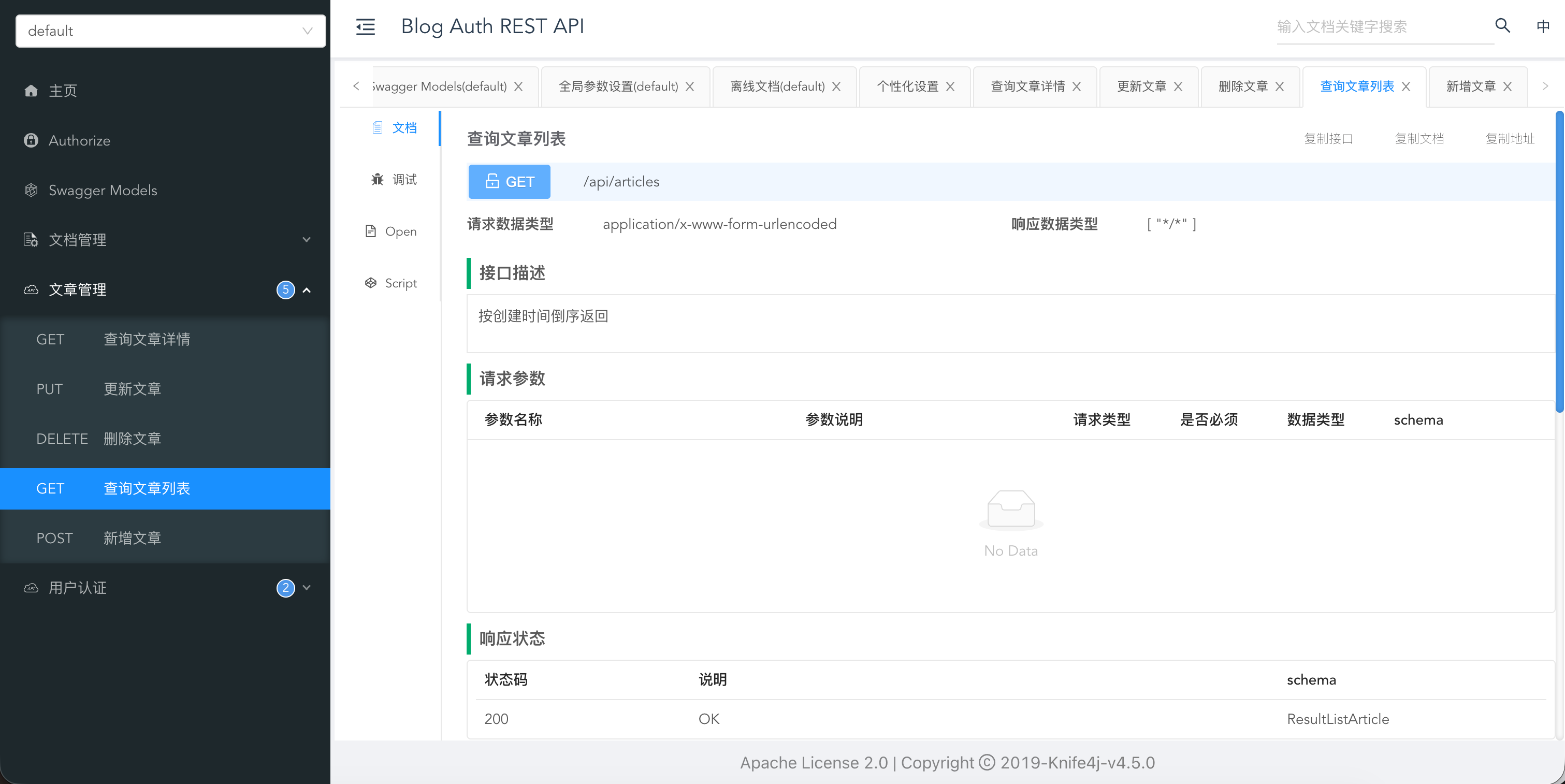Click the 文档管理 document icon

(x=31, y=240)
